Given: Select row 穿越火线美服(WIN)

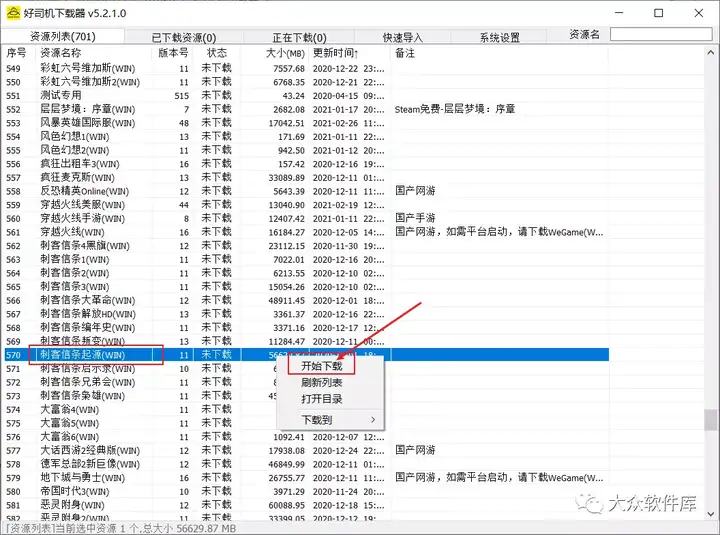Looking at the screenshot, I should [307, 205].
